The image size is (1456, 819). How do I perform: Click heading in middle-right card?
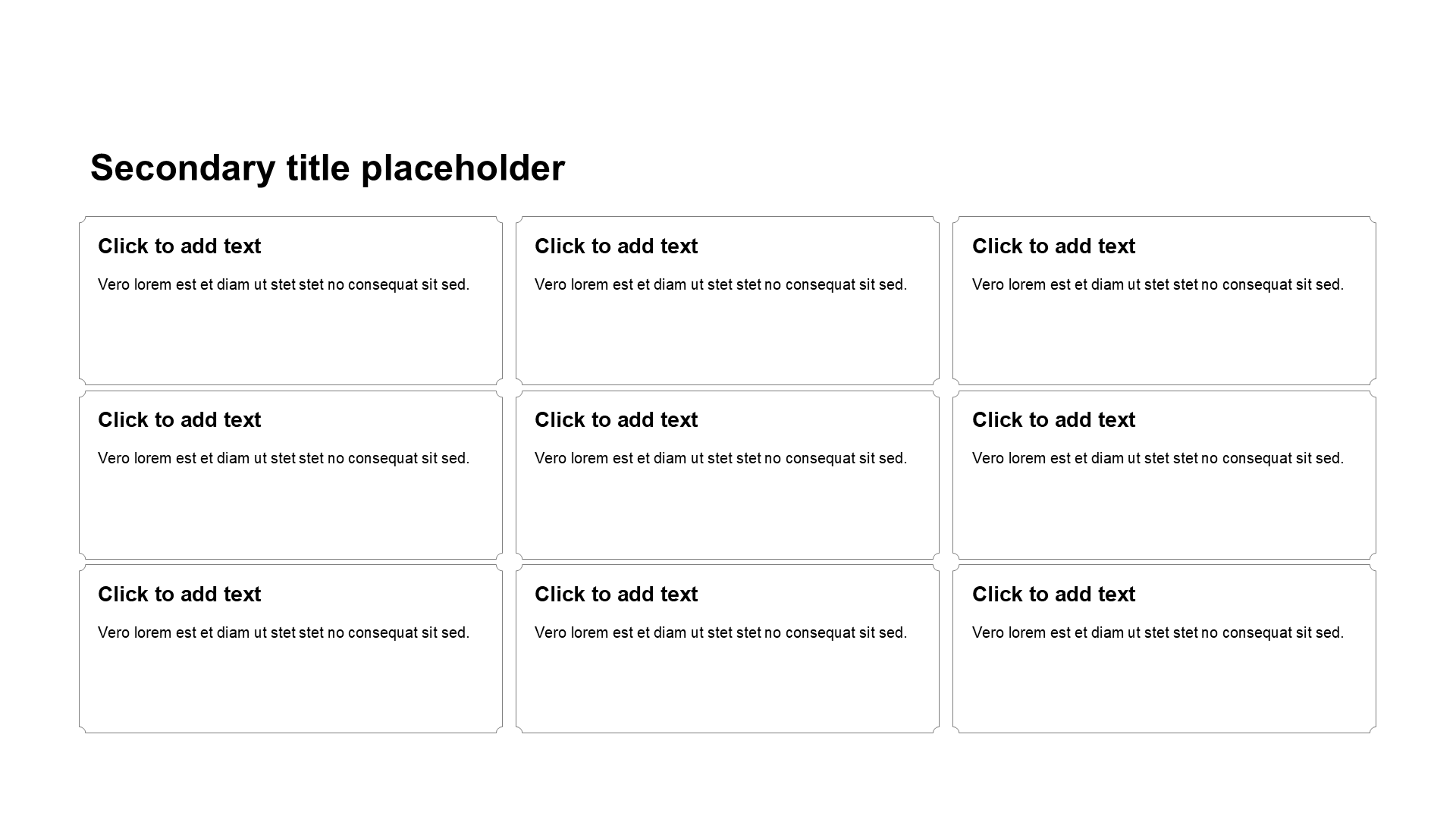1053,420
